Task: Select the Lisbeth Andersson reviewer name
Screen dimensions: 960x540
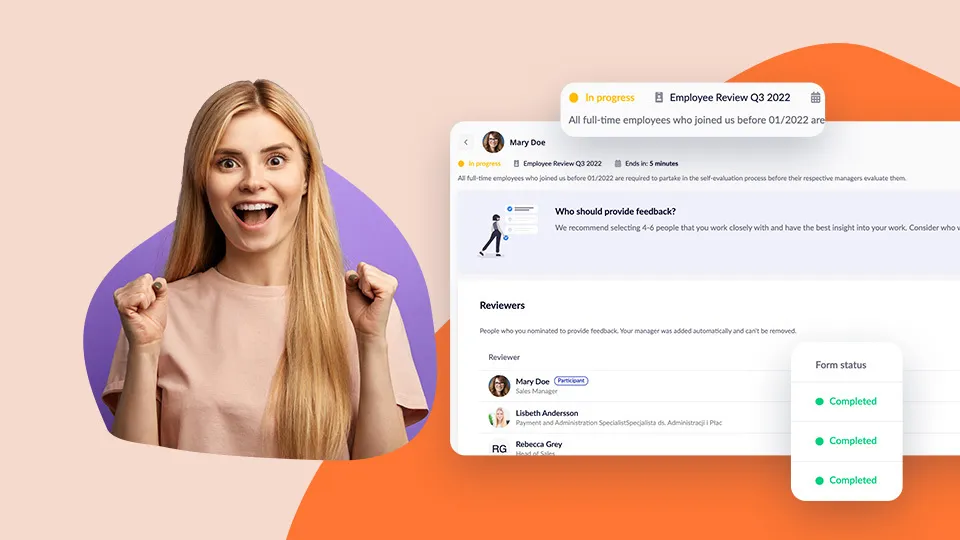Action: [547, 413]
